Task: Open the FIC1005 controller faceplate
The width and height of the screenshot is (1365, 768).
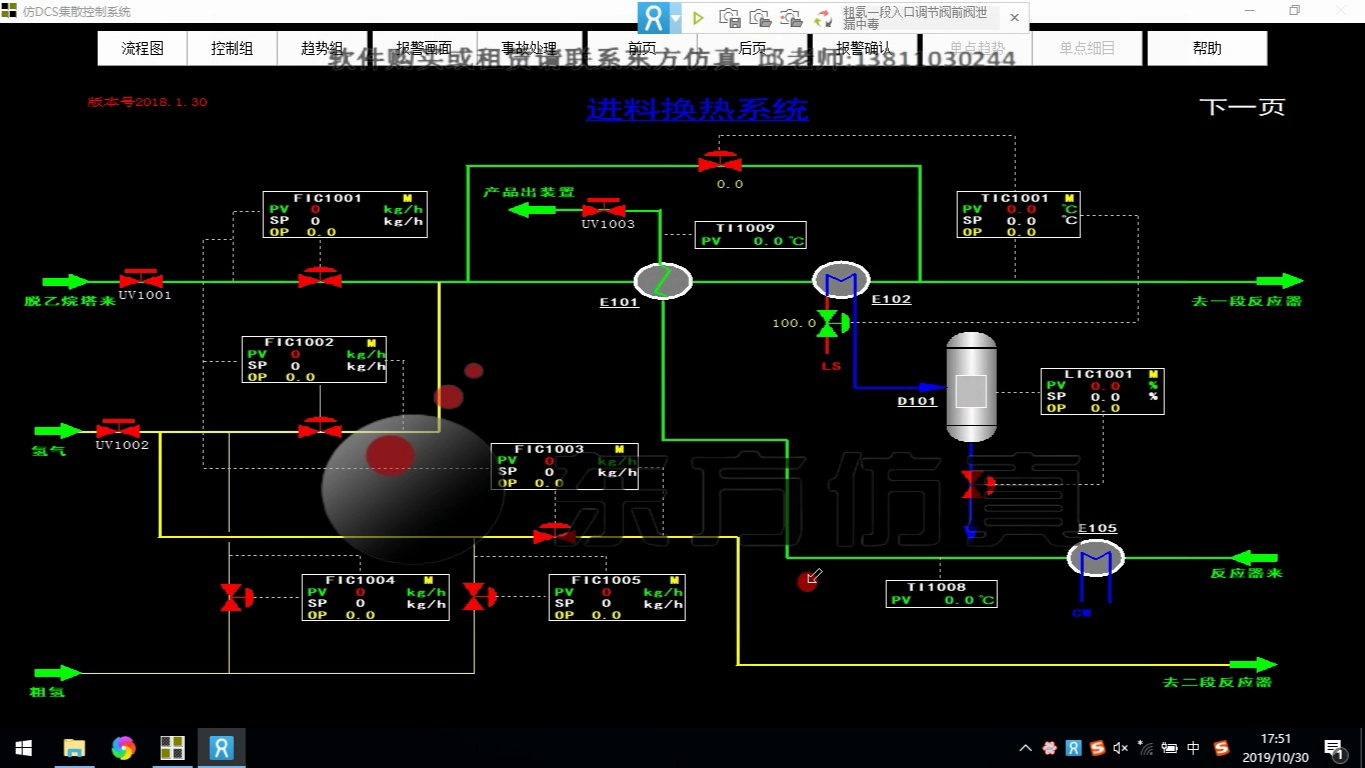Action: [617, 597]
